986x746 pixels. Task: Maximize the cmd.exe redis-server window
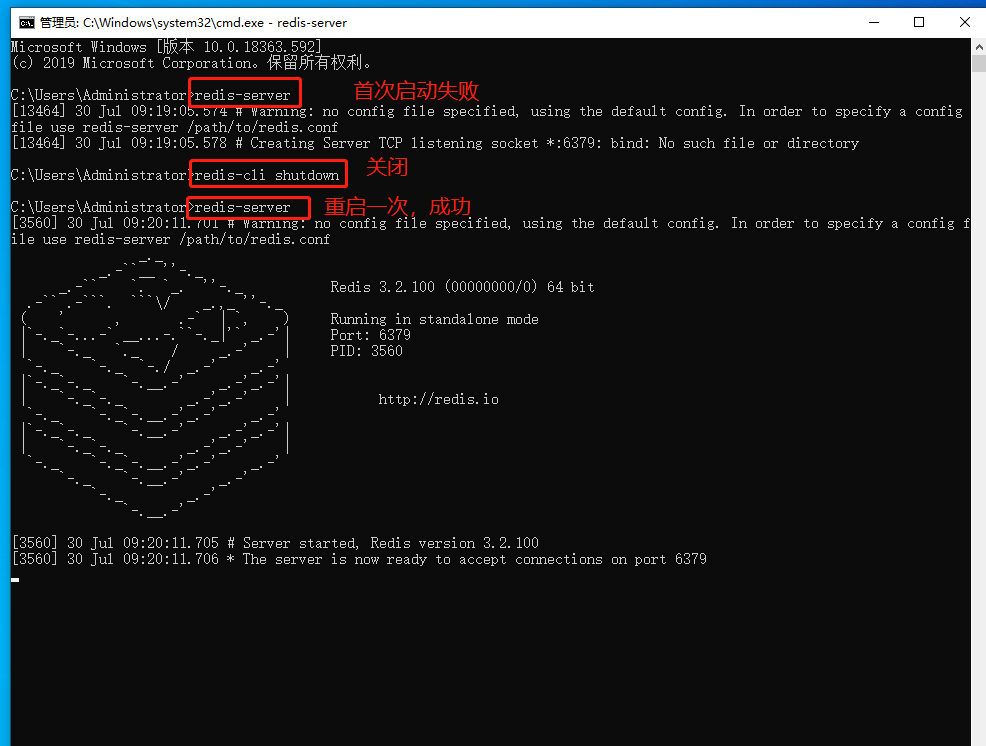click(x=919, y=23)
